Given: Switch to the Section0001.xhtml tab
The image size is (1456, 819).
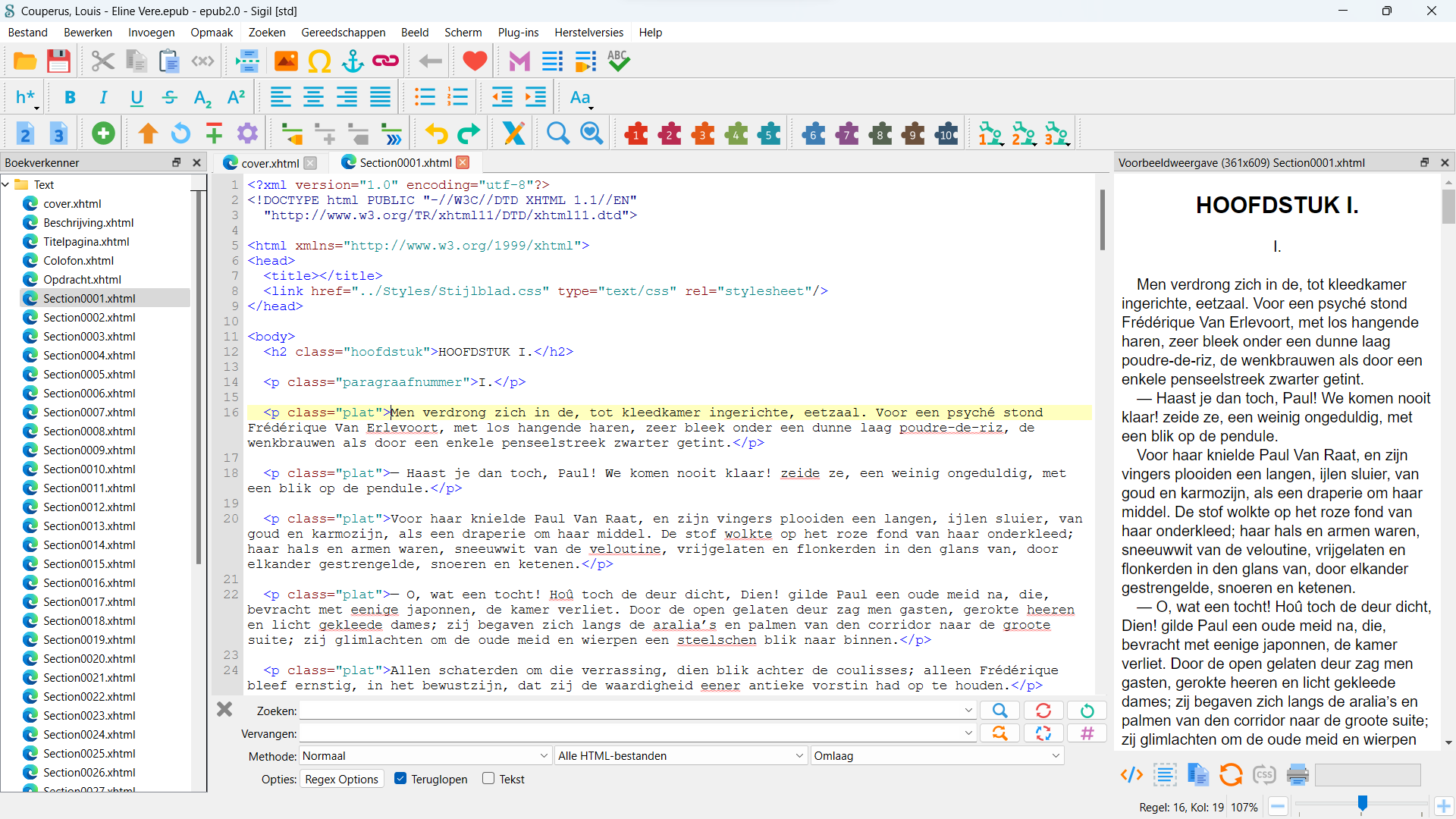Looking at the screenshot, I should (x=405, y=162).
